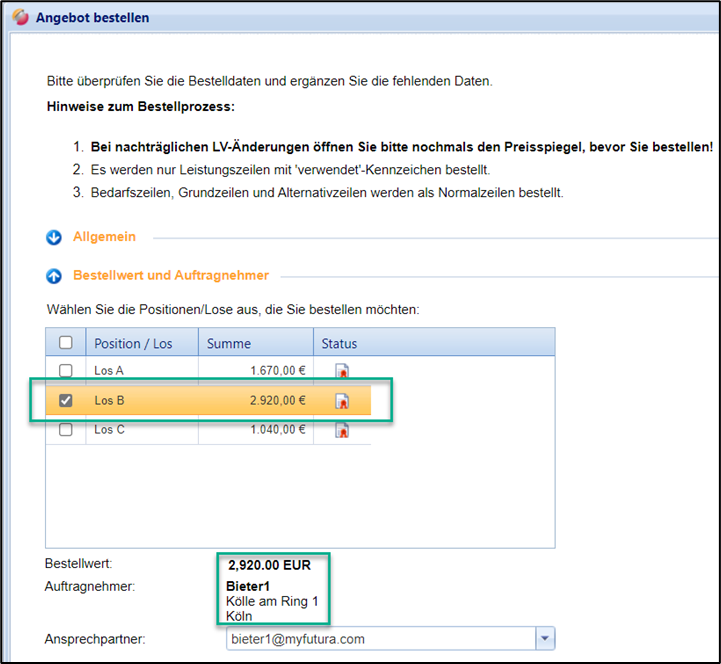
Task: Click the Status column header
Action: click(339, 343)
